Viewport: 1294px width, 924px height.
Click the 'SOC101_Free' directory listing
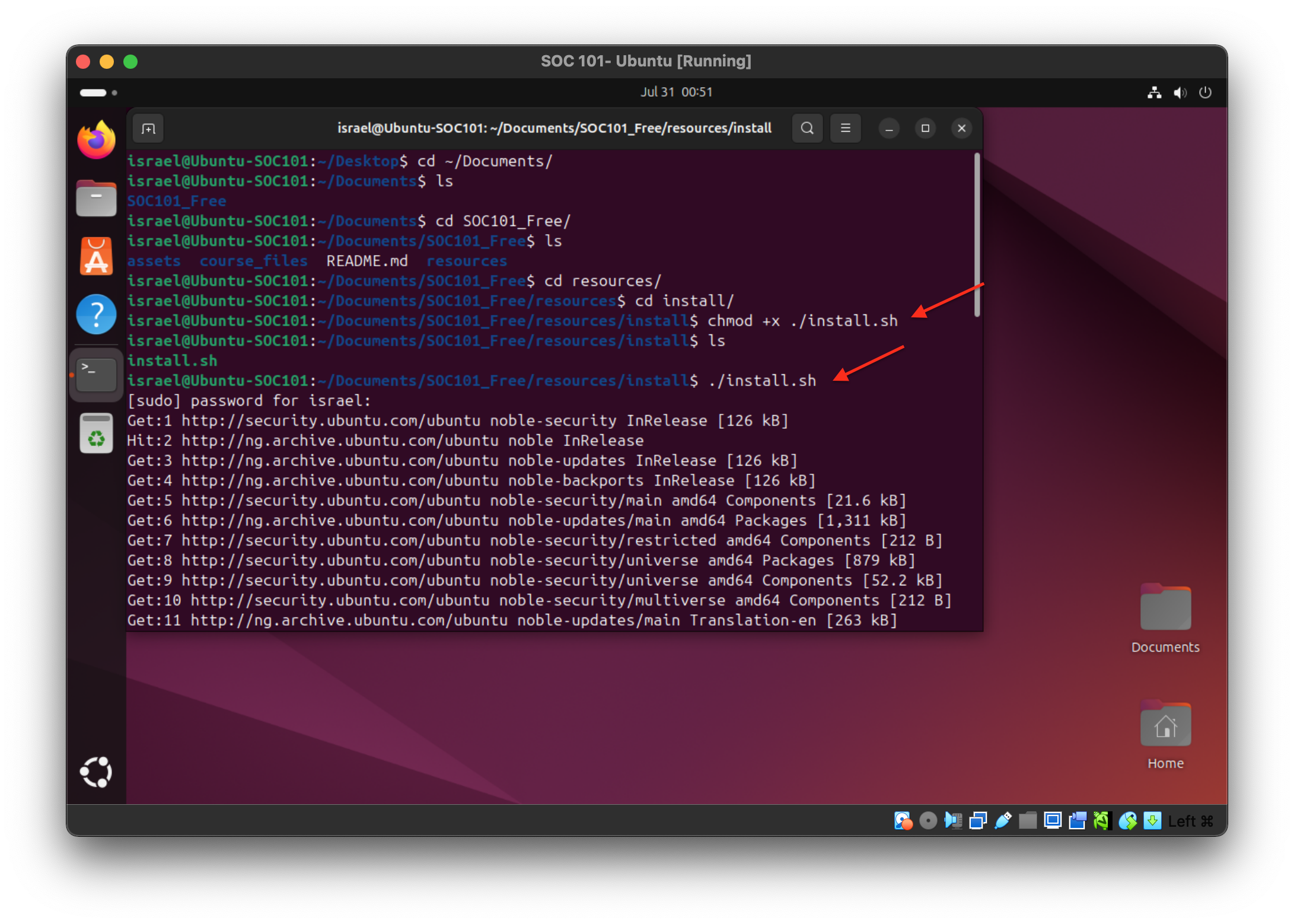[x=177, y=201]
